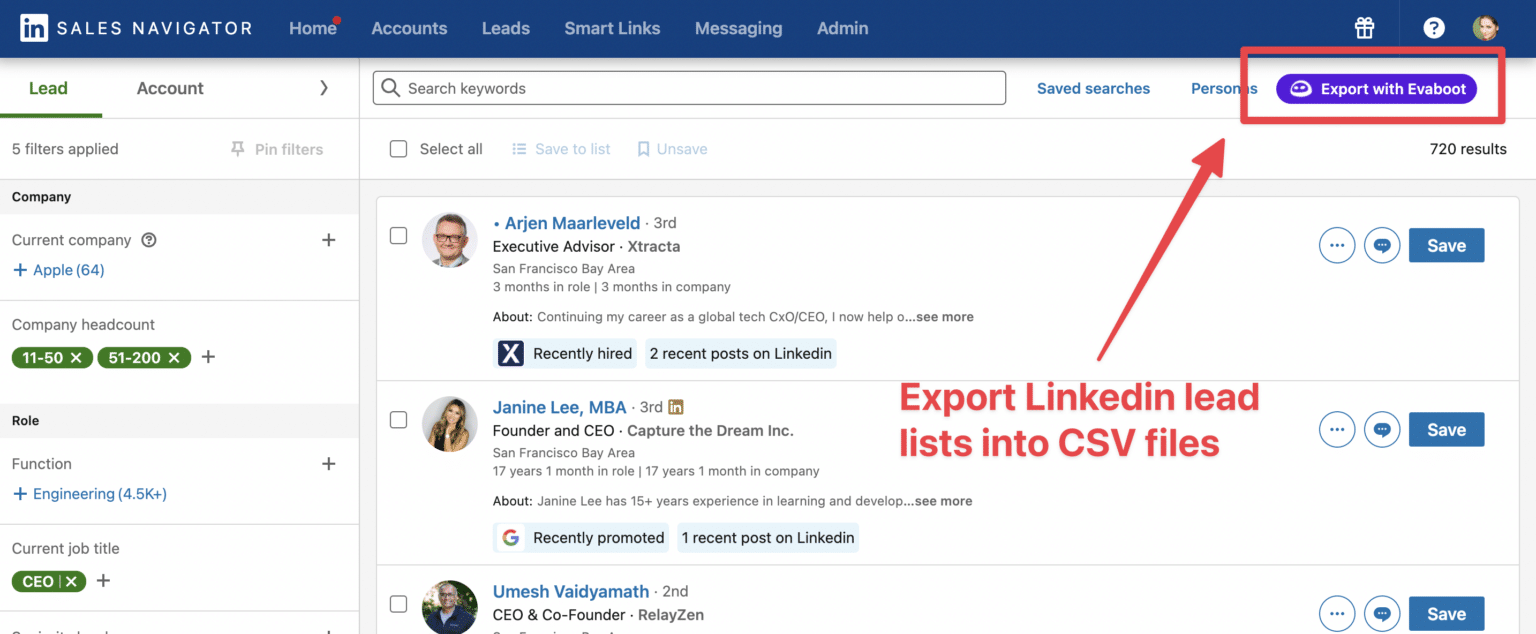This screenshot has width=1536, height=634.
Task: Expand the Function filter with the plus icon
Action: coord(329,463)
